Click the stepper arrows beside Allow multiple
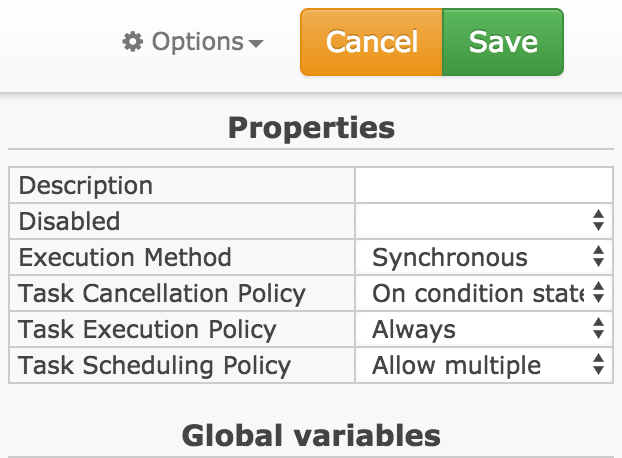Screen dimensions: 622x458 pyautogui.click(x=598, y=365)
